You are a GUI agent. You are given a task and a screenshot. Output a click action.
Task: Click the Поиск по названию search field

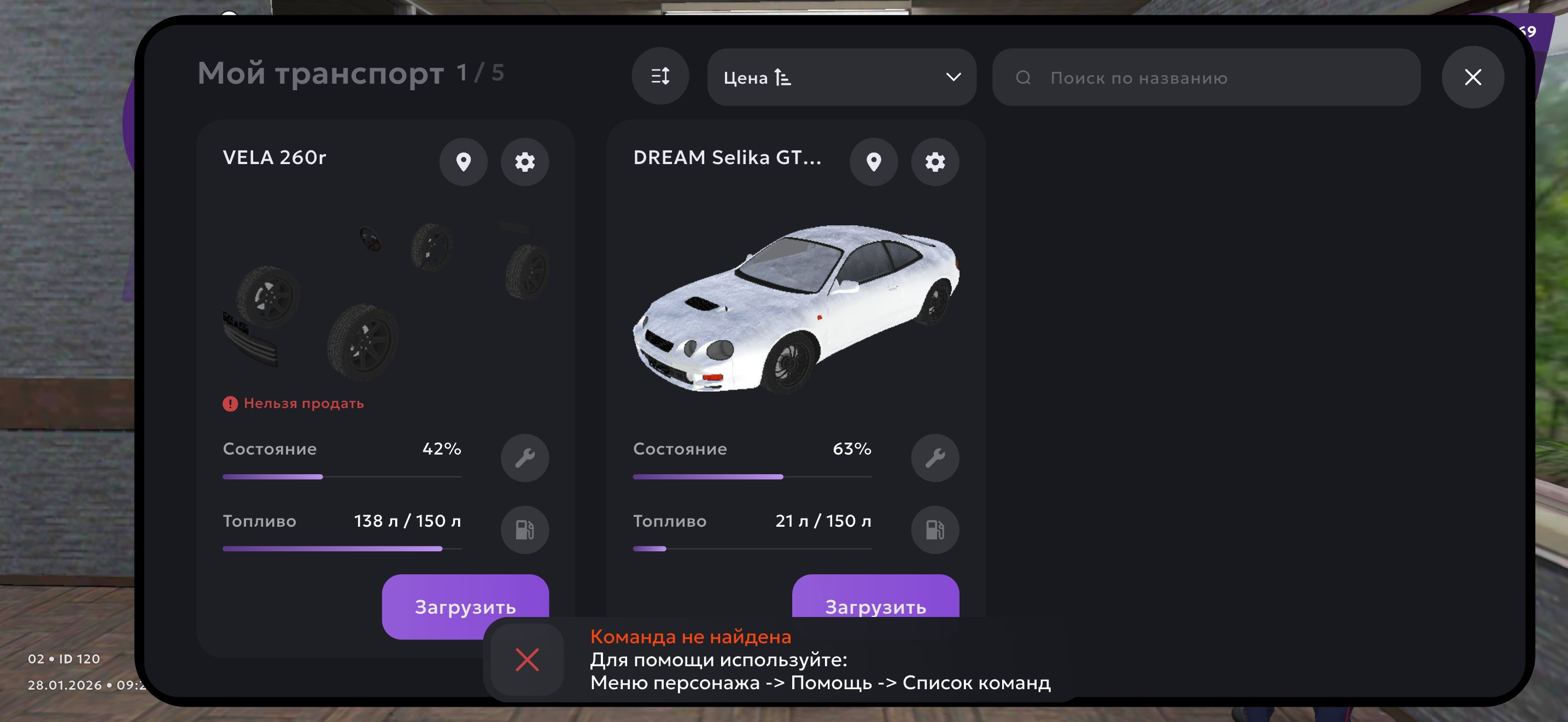[1206, 77]
